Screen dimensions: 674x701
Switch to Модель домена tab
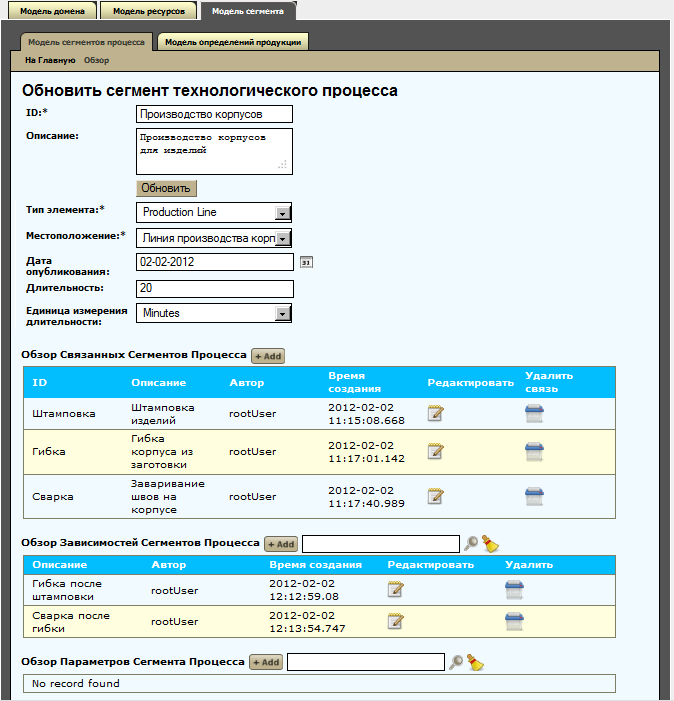[52, 11]
